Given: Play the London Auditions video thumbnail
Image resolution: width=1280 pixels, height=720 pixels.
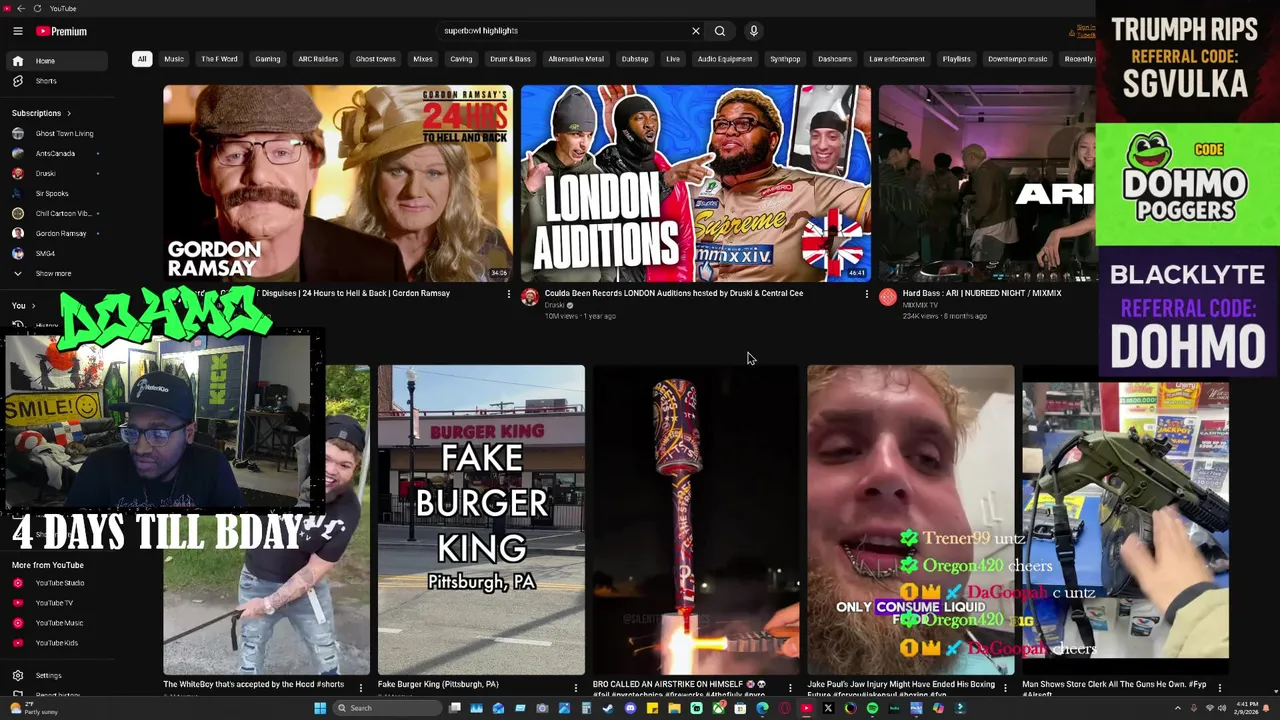Looking at the screenshot, I should pos(696,183).
